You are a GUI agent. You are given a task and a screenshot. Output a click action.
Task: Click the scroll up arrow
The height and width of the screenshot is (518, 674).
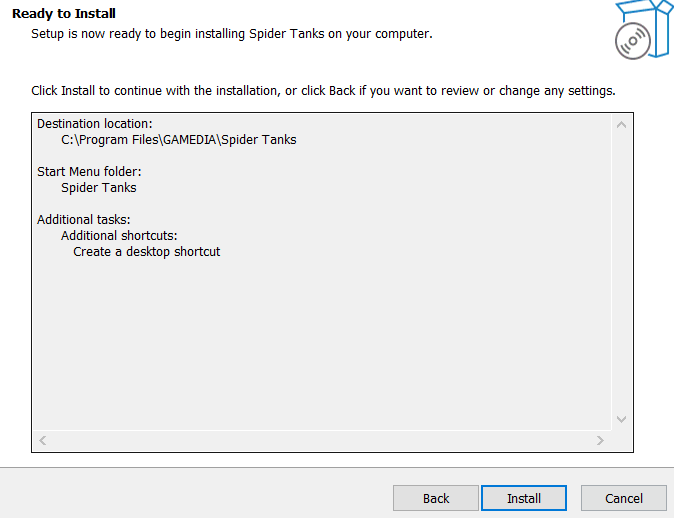pos(621,125)
